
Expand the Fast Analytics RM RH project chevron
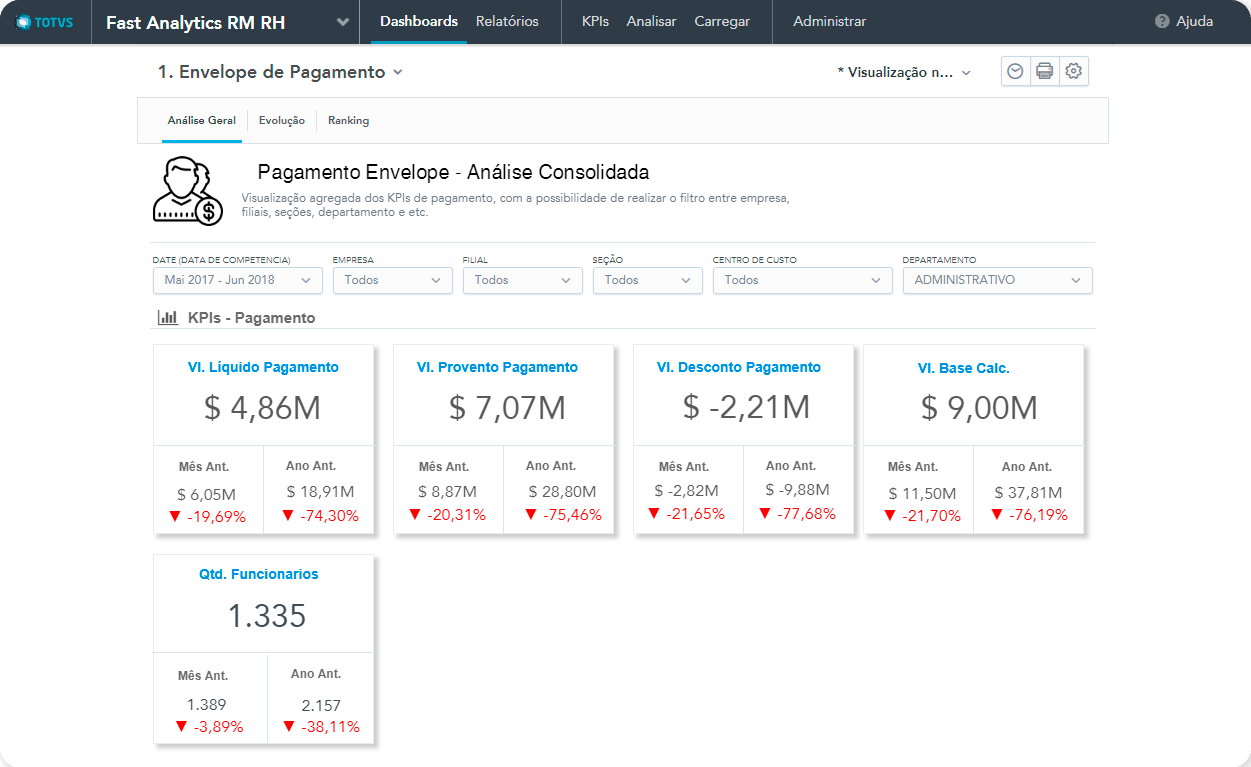point(343,22)
